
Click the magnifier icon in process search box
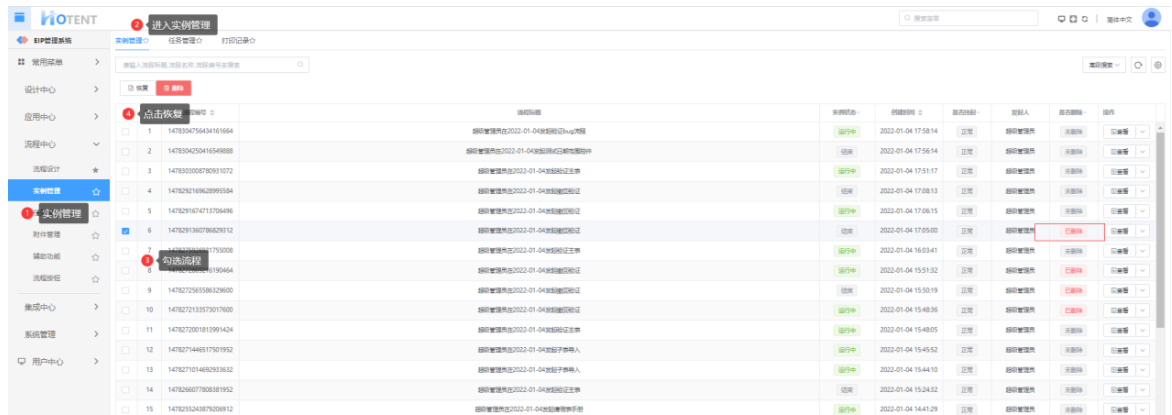tap(300, 65)
